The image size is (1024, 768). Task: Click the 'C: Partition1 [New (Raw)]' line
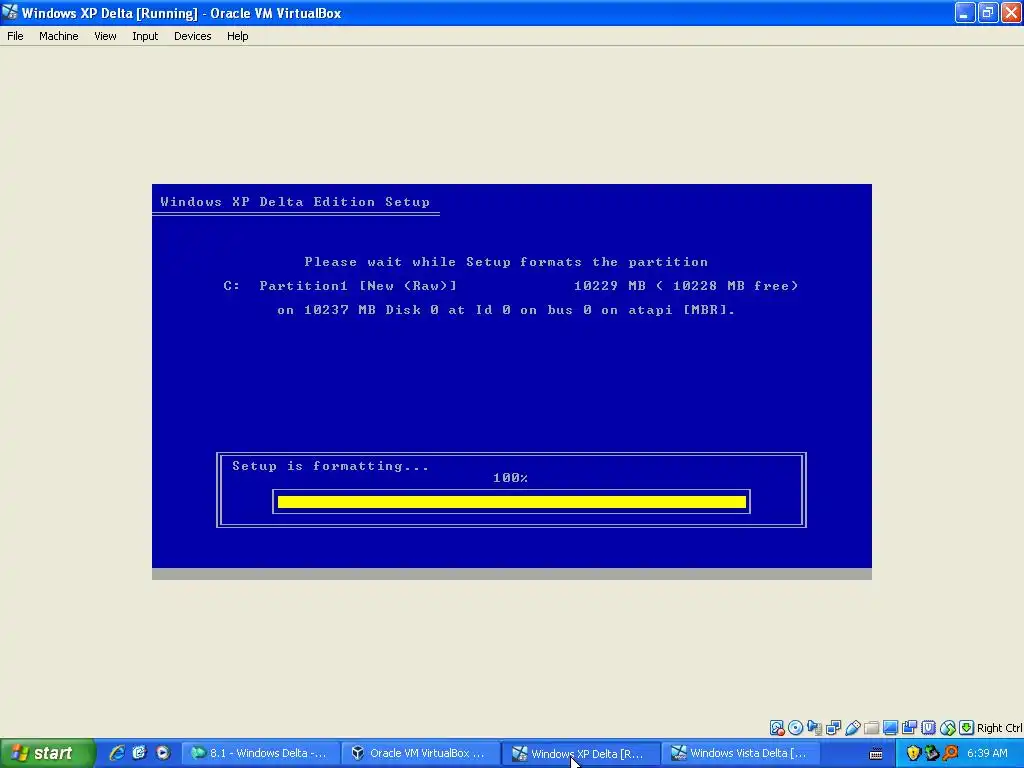click(x=340, y=286)
